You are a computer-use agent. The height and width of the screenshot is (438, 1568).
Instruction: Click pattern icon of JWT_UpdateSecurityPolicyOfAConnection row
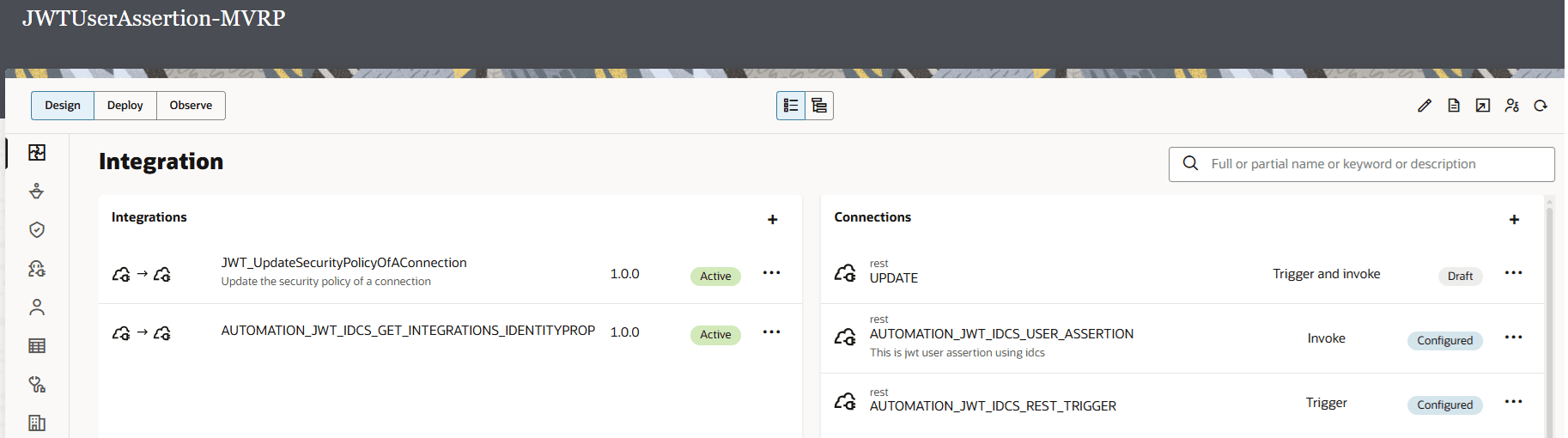pos(142,275)
